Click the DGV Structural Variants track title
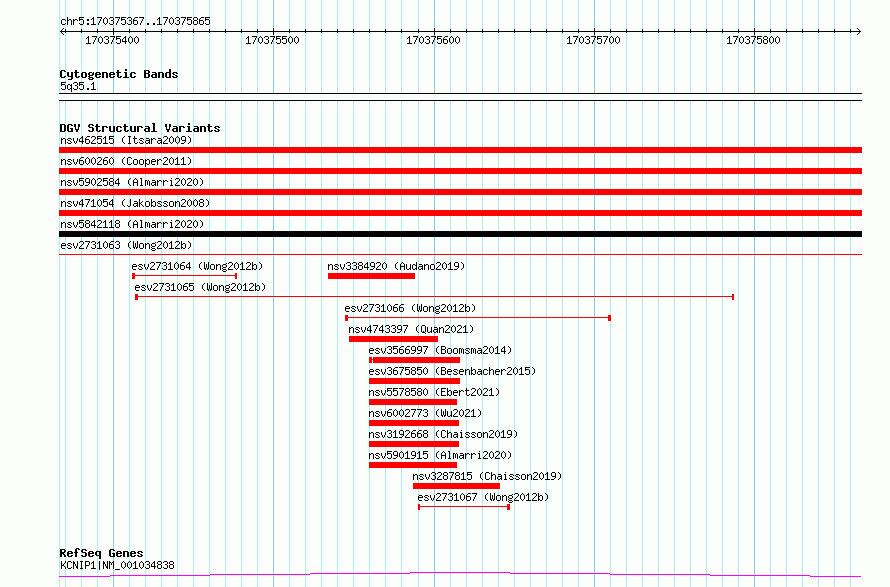890x587 pixels. tap(140, 128)
